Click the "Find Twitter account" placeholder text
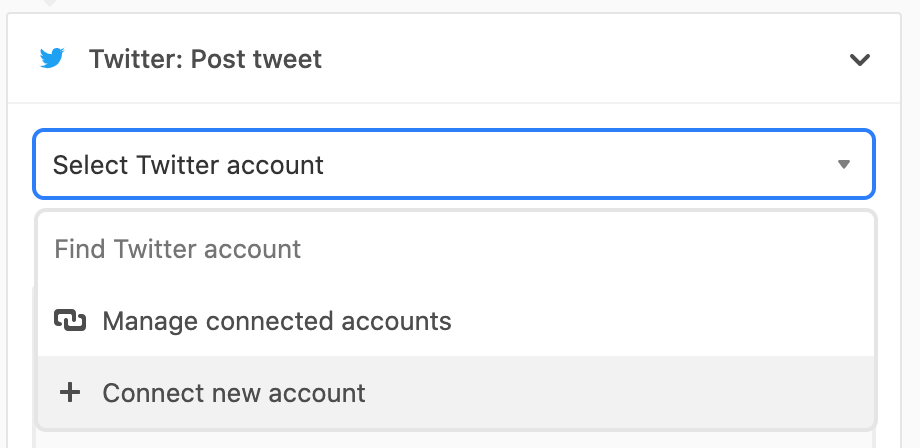Screen dimensions: 920x448 [178, 248]
